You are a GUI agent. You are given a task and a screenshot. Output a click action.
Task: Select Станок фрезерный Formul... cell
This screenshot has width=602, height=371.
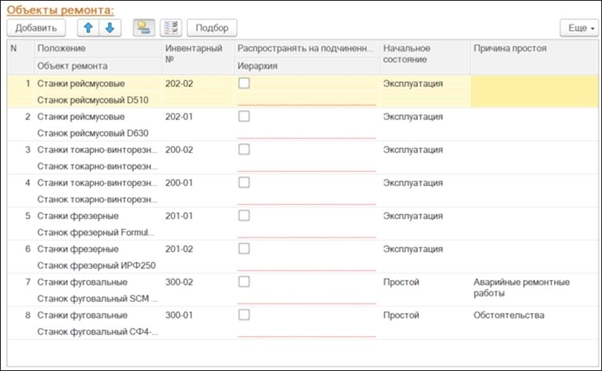[96, 232]
